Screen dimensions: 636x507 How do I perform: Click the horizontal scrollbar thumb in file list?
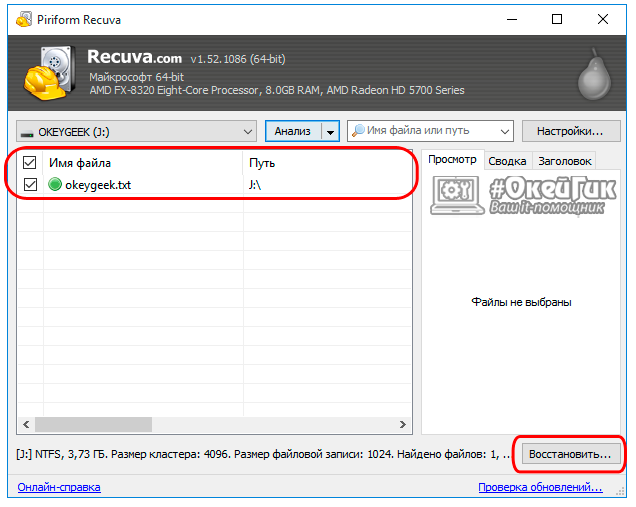click(x=93, y=425)
